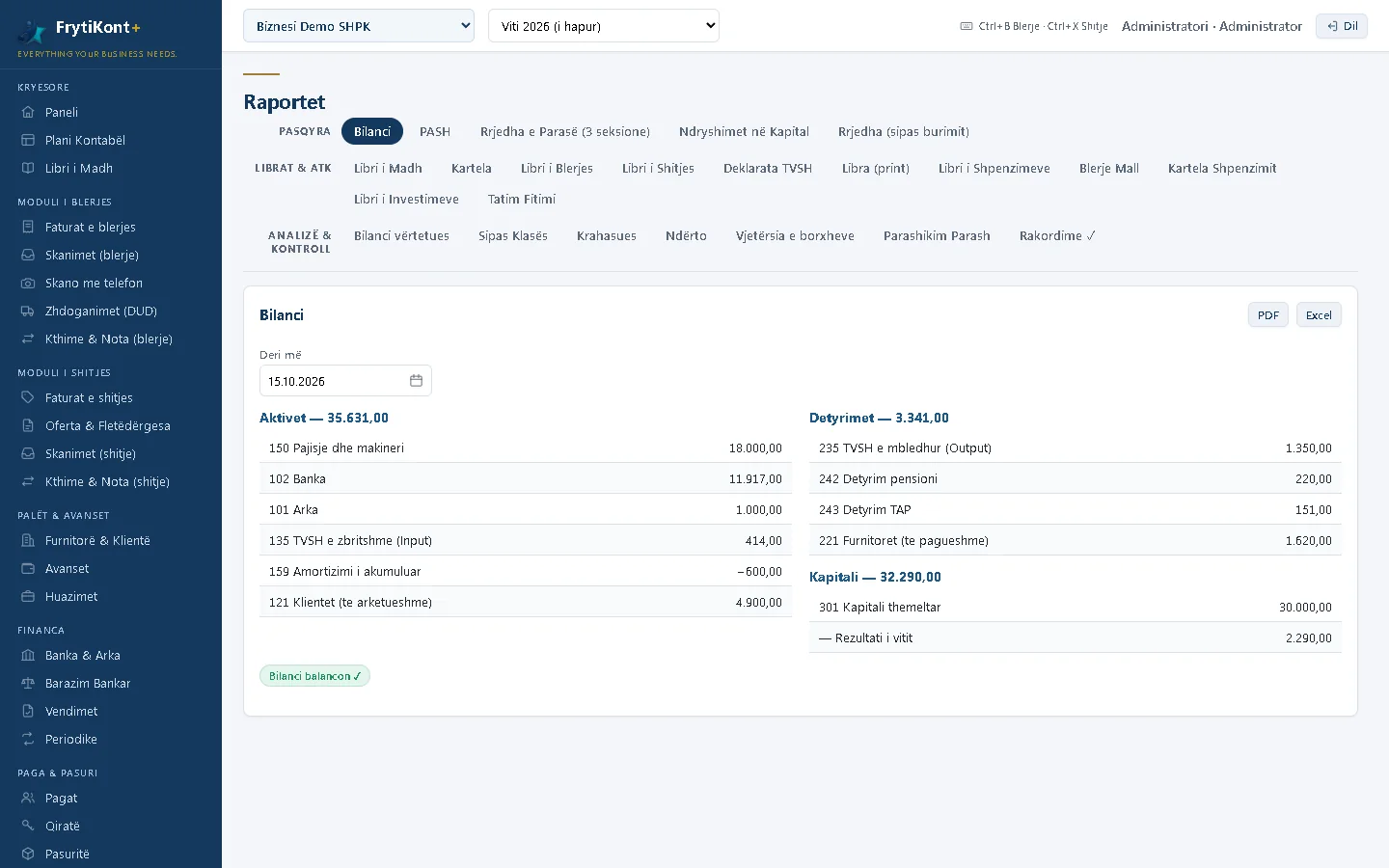Select the Bilanci tab
Viewport: 1389px width, 868px height.
[x=372, y=131]
